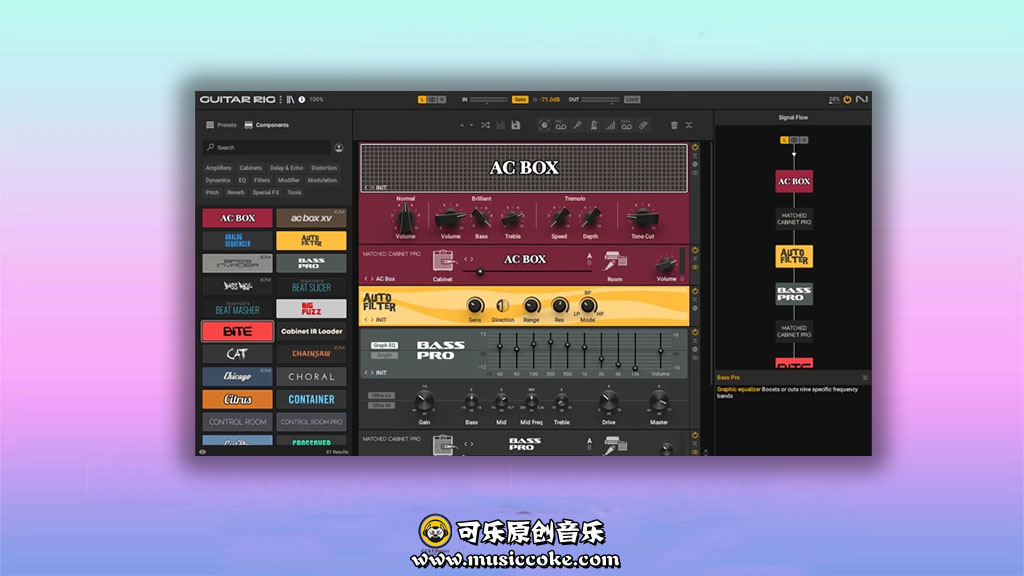Collapse the Bass Pro amp module
This screenshot has height=576, width=1024.
(x=695, y=341)
